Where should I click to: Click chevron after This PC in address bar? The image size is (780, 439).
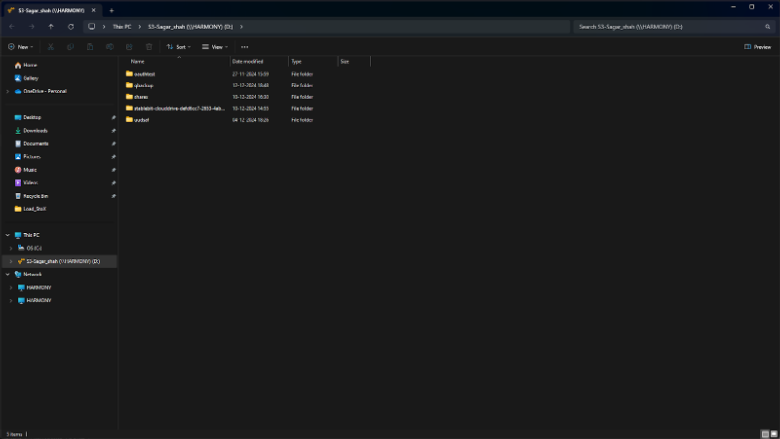[x=140, y=27]
